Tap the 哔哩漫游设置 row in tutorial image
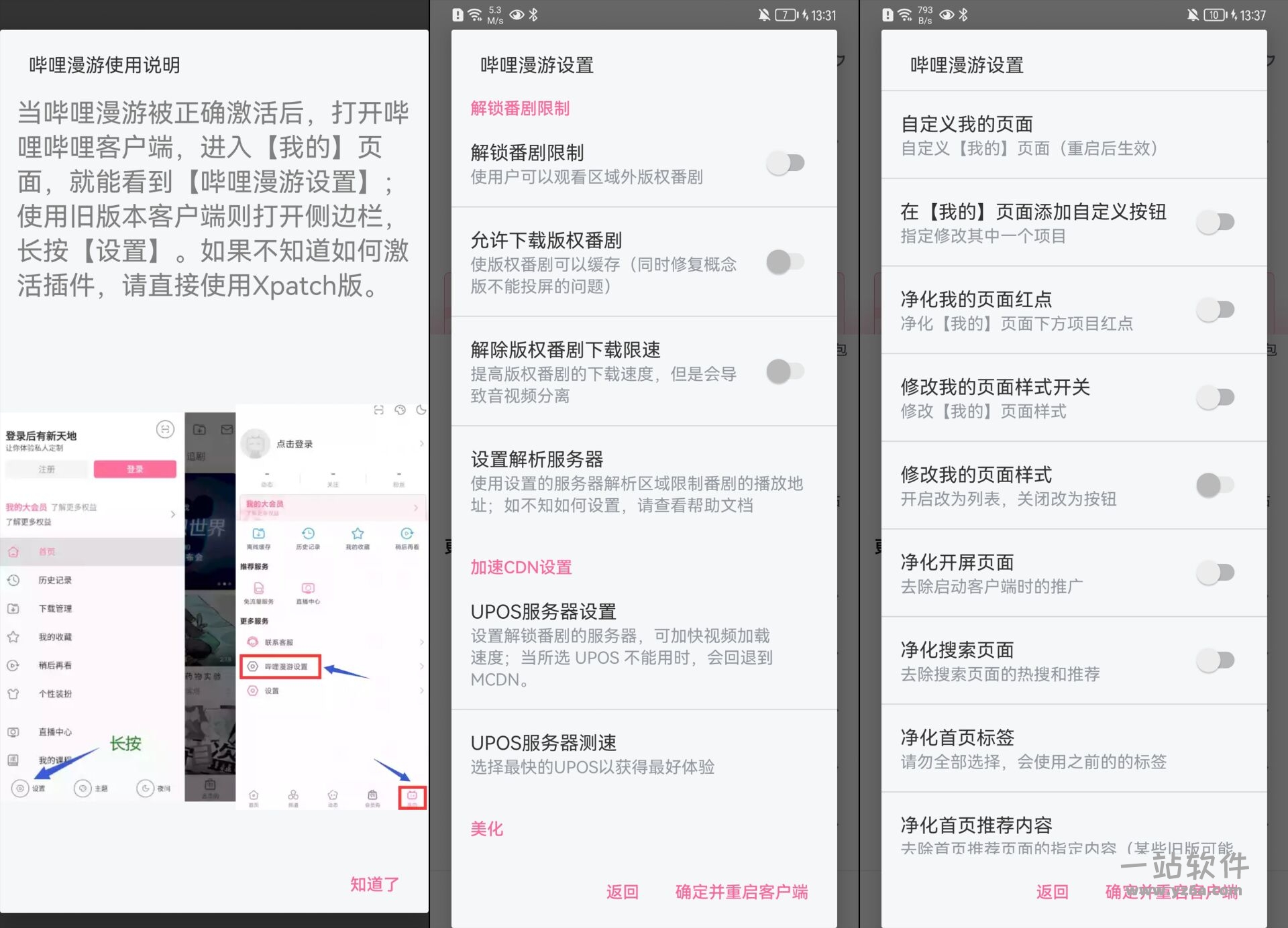The width and height of the screenshot is (1288, 928). click(x=280, y=666)
